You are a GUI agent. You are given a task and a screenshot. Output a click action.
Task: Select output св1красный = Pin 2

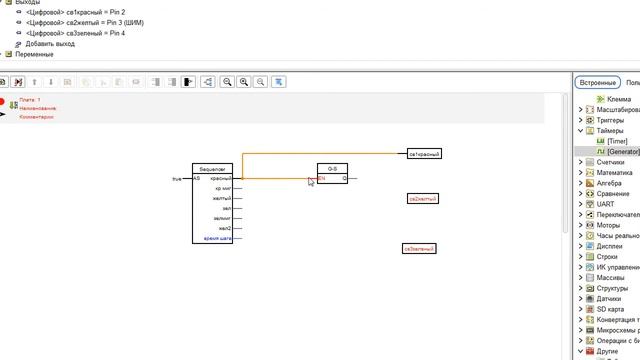tap(76, 12)
